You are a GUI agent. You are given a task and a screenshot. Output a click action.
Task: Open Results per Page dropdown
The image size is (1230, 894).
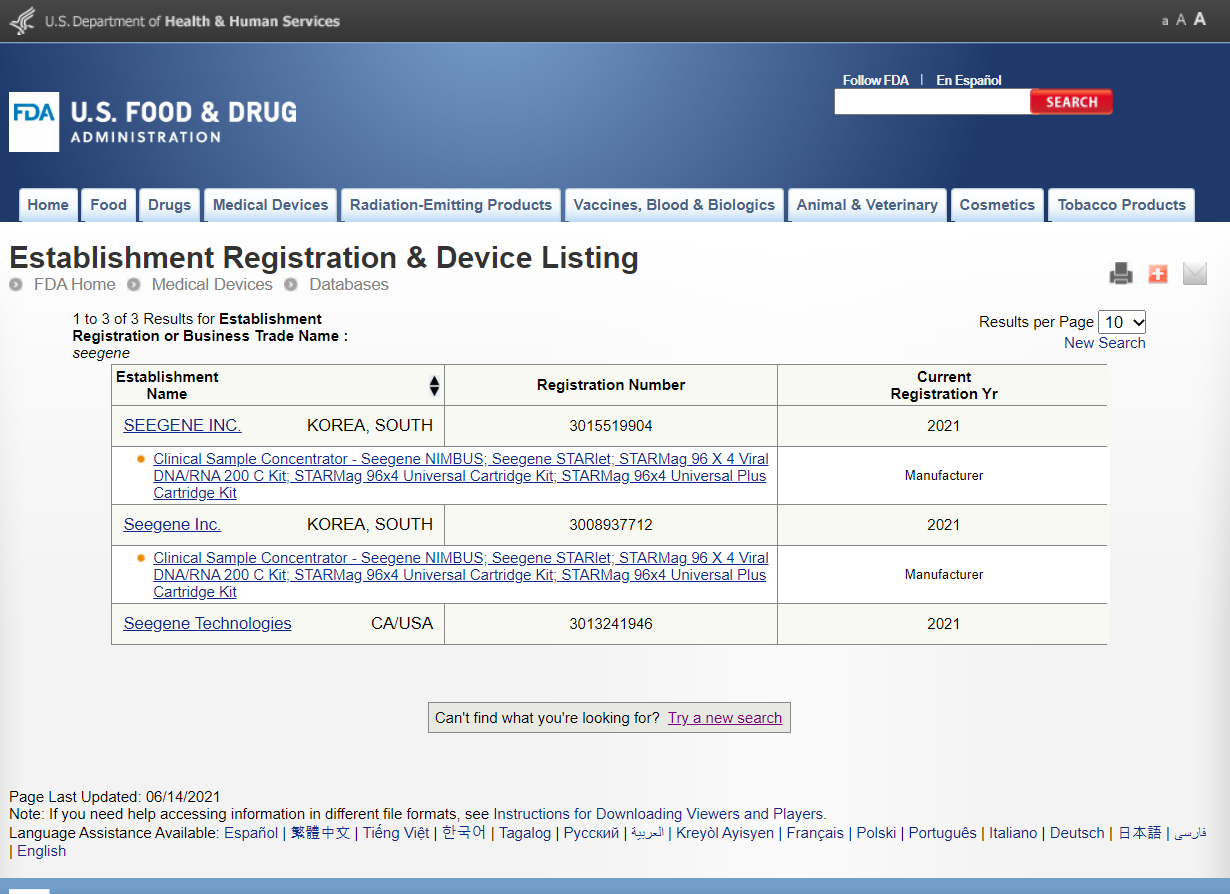pyautogui.click(x=1122, y=322)
